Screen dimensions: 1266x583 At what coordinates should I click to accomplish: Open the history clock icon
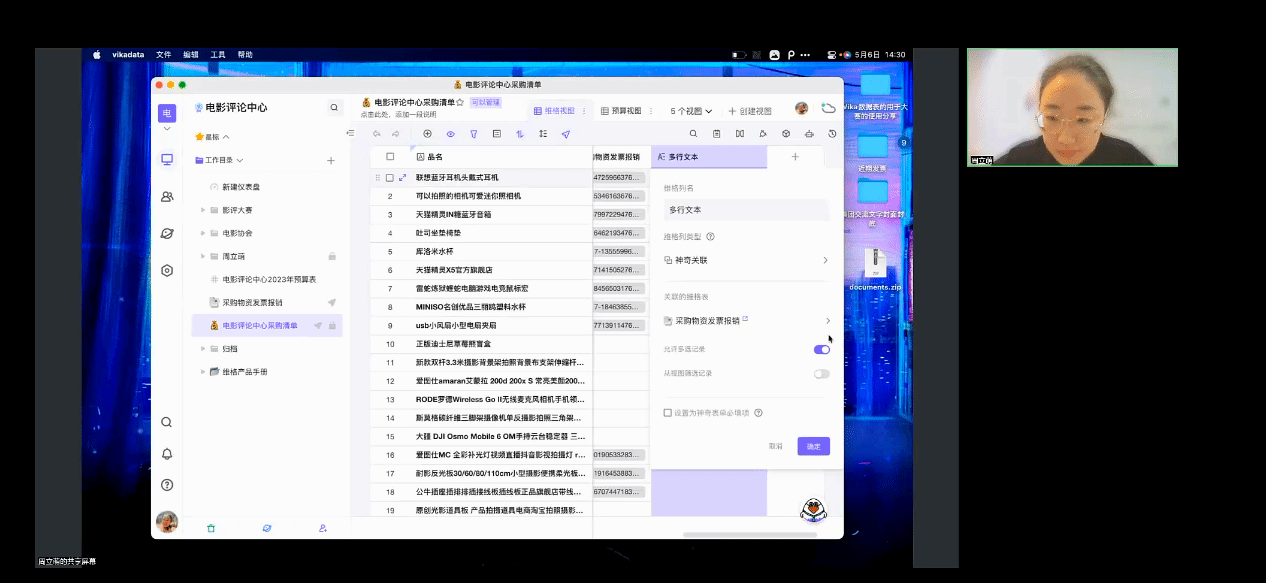(832, 134)
